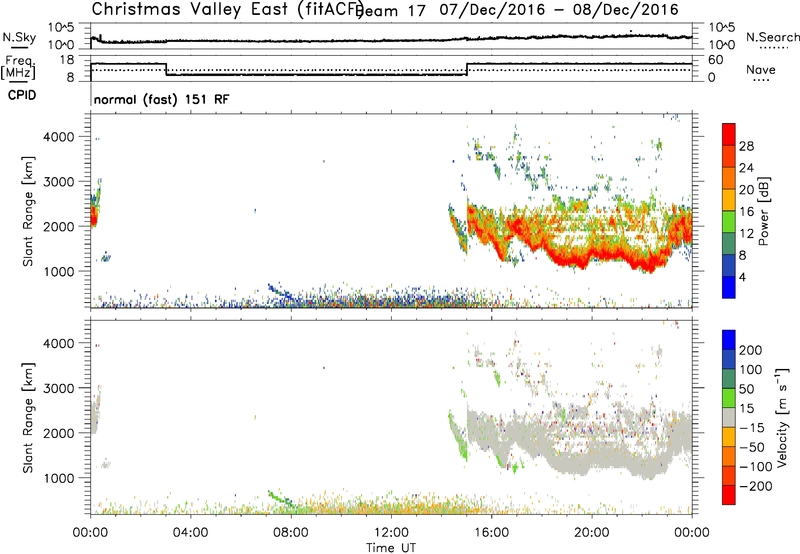Click the '28' tick on the power colorbar

[746, 146]
